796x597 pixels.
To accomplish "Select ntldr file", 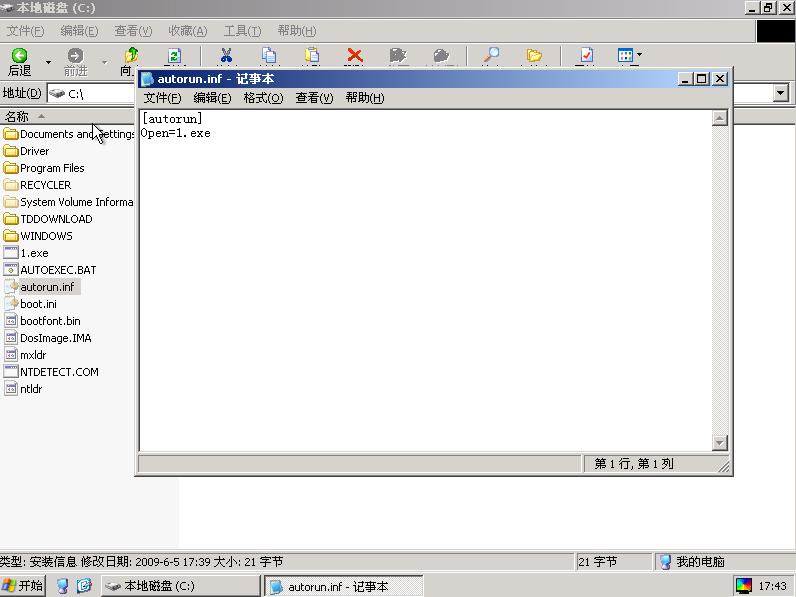I will (23, 389).
